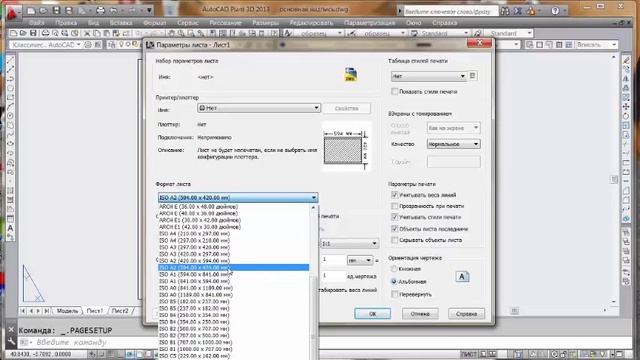Select the Rectangle tool in the Draw toolbar
Viewport: 640px width, 360px height.
(11, 97)
